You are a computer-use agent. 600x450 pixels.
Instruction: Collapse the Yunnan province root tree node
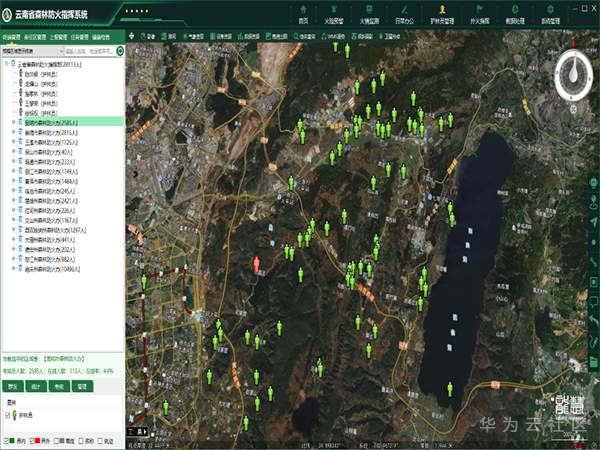[7, 62]
